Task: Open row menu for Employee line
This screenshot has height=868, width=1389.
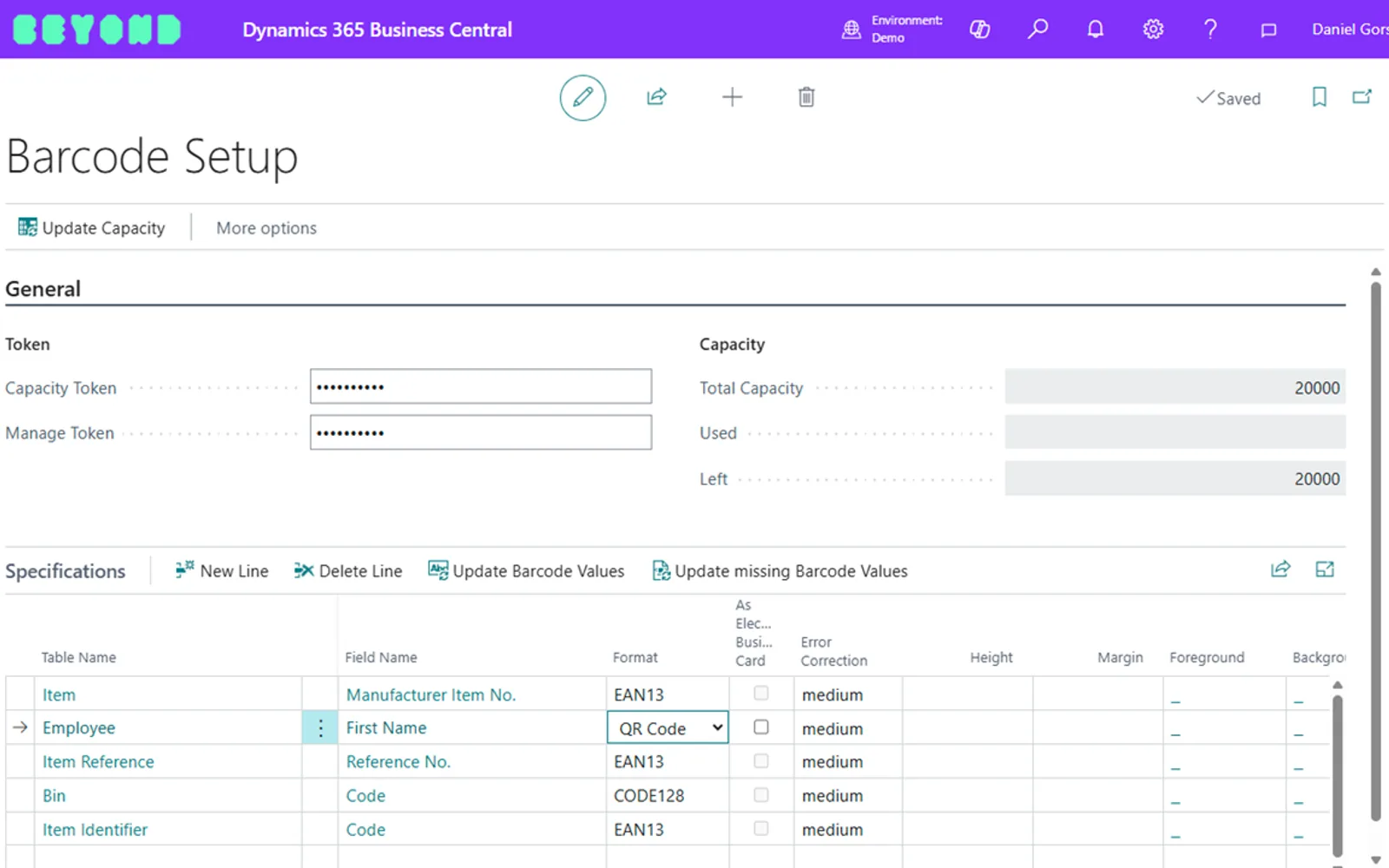Action: [x=320, y=727]
